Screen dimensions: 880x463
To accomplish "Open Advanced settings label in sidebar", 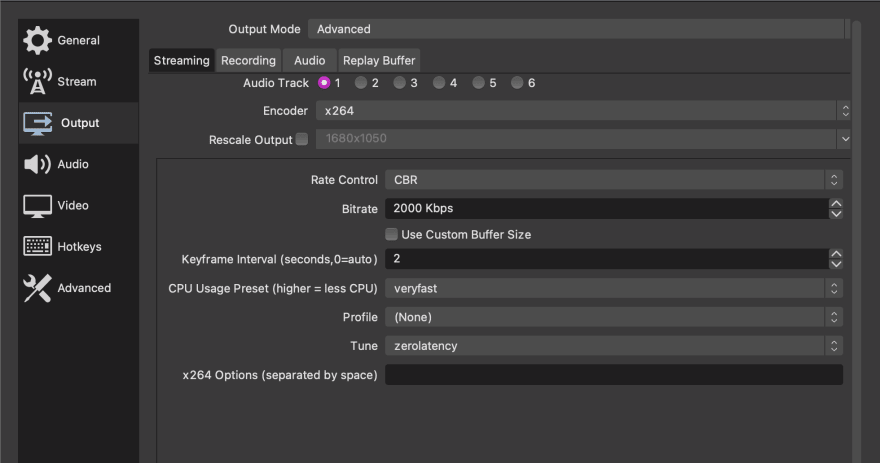I will (84, 288).
